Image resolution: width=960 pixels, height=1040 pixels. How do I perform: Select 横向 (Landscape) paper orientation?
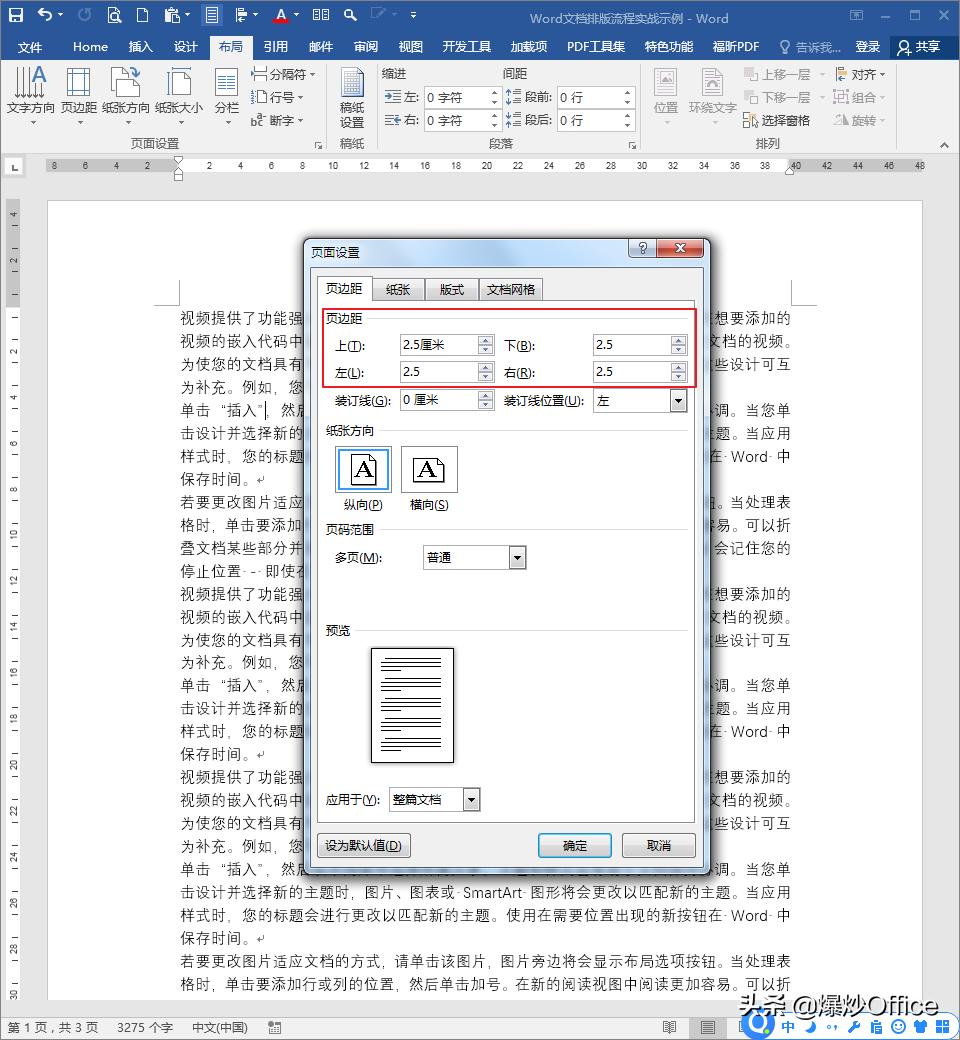(x=428, y=469)
